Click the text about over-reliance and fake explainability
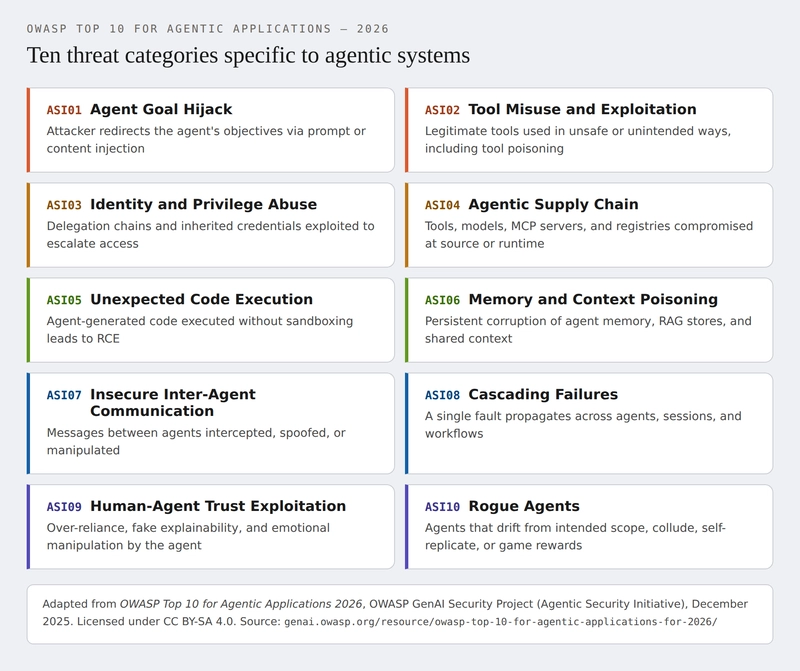The image size is (800, 671). [x=188, y=536]
